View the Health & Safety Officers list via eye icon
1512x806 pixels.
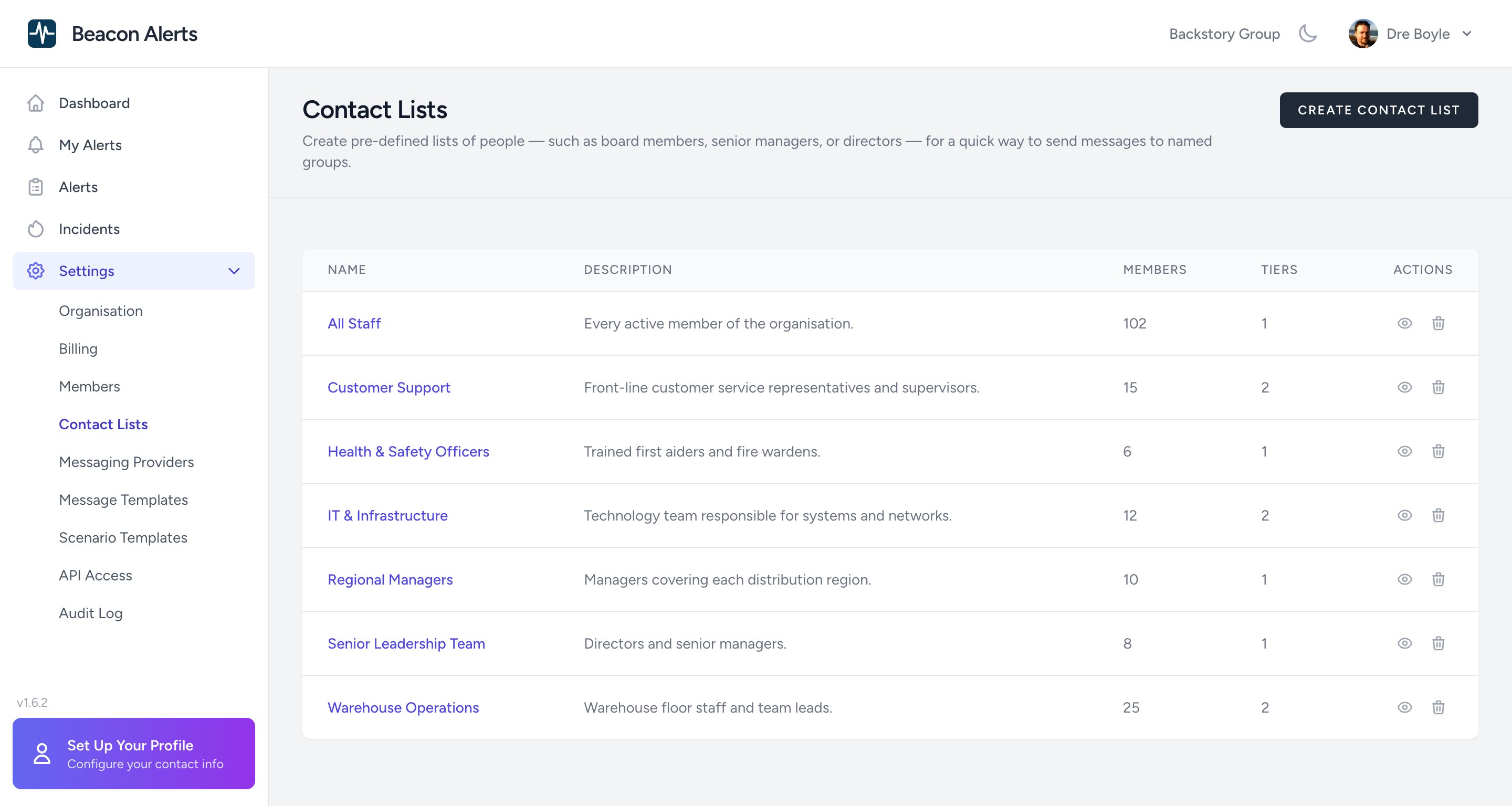(1404, 451)
